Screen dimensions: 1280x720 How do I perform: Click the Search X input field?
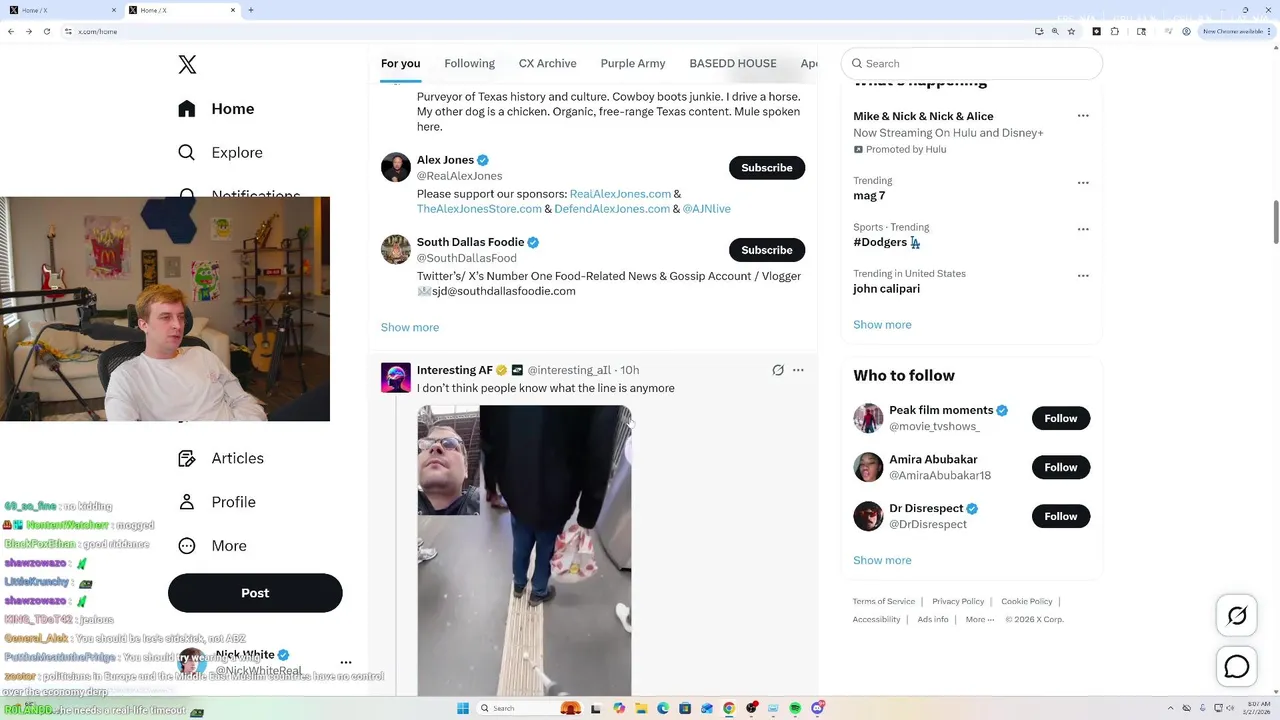tap(972, 63)
